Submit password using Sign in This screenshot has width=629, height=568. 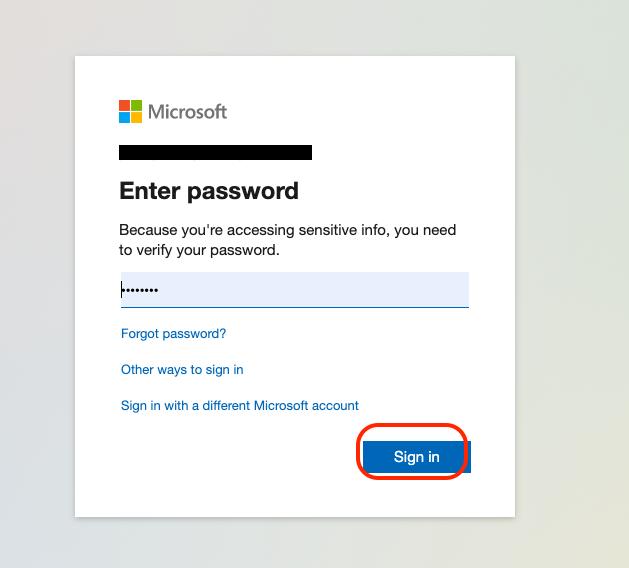point(417,457)
